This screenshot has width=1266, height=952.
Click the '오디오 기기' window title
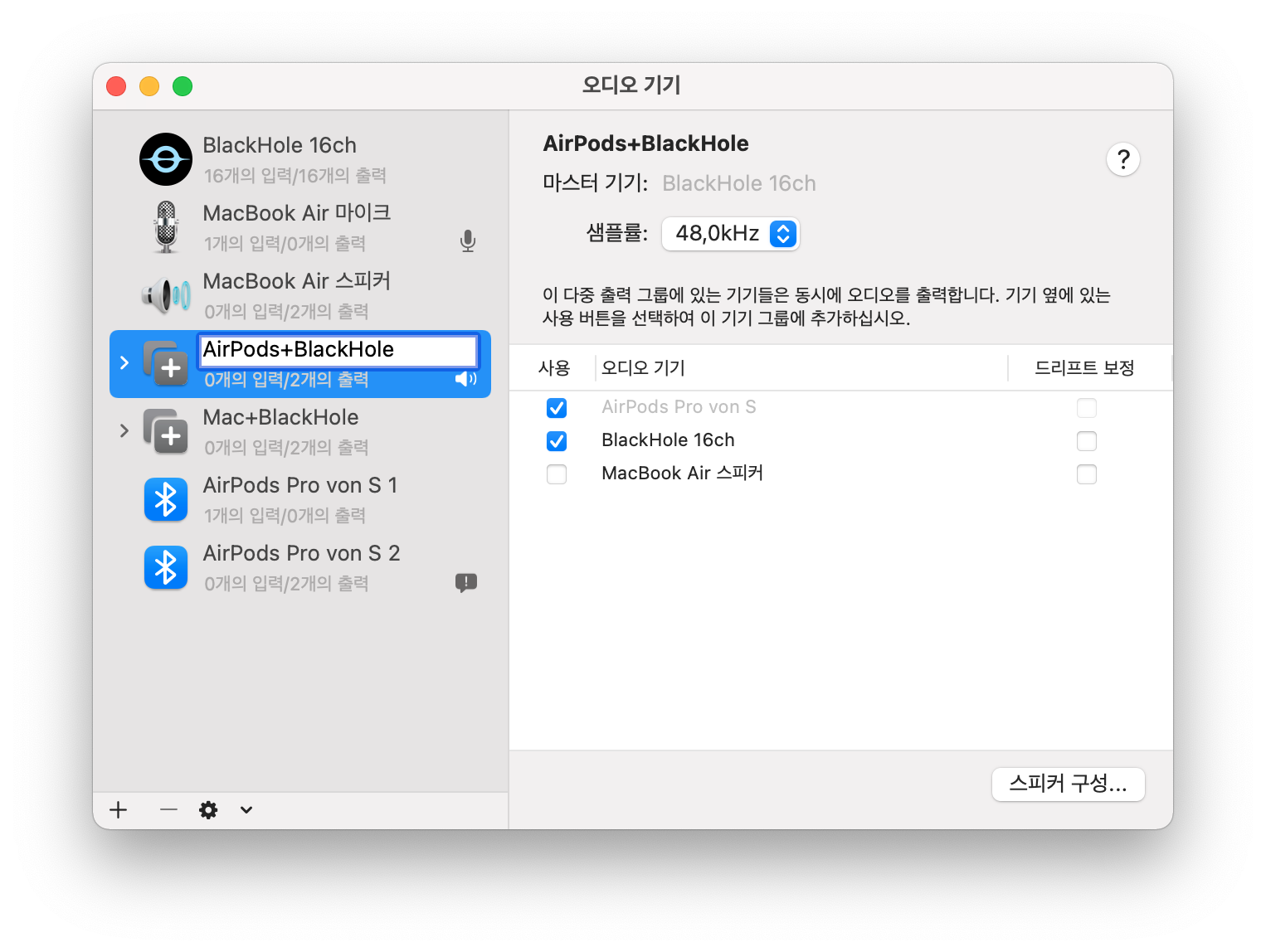coord(632,85)
